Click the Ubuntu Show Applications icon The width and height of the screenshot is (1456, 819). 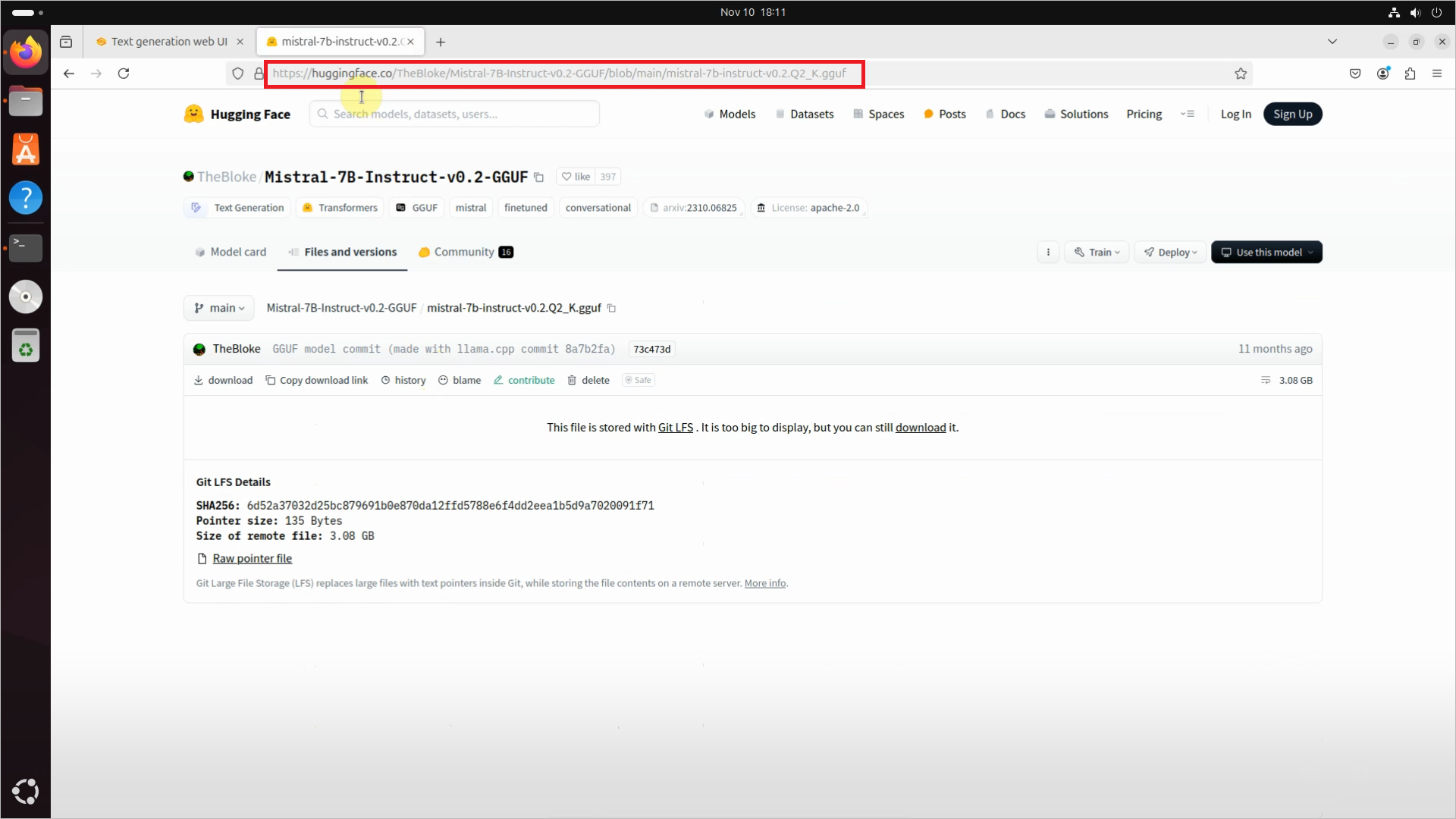pos(26,791)
